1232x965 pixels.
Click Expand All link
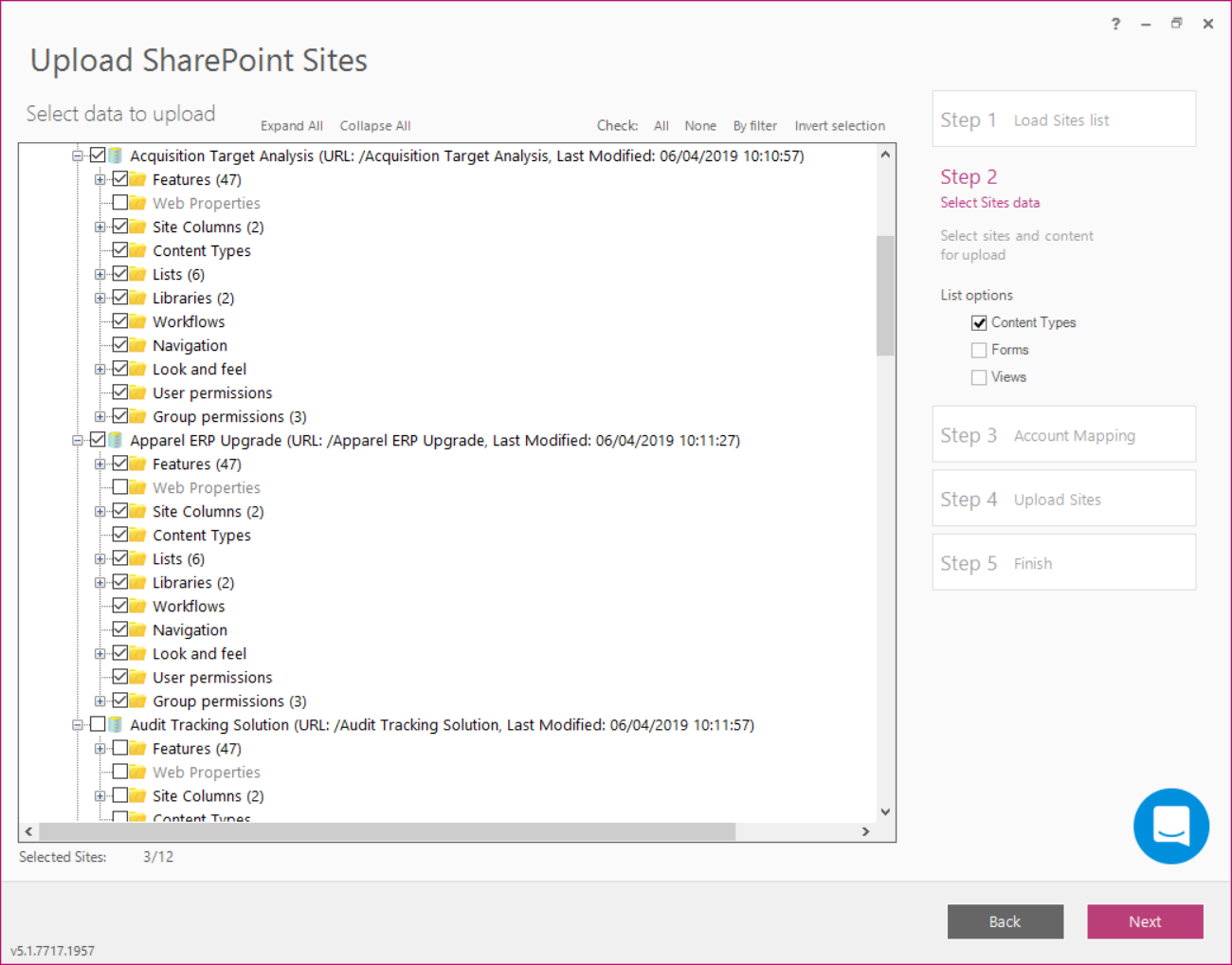pyautogui.click(x=292, y=126)
